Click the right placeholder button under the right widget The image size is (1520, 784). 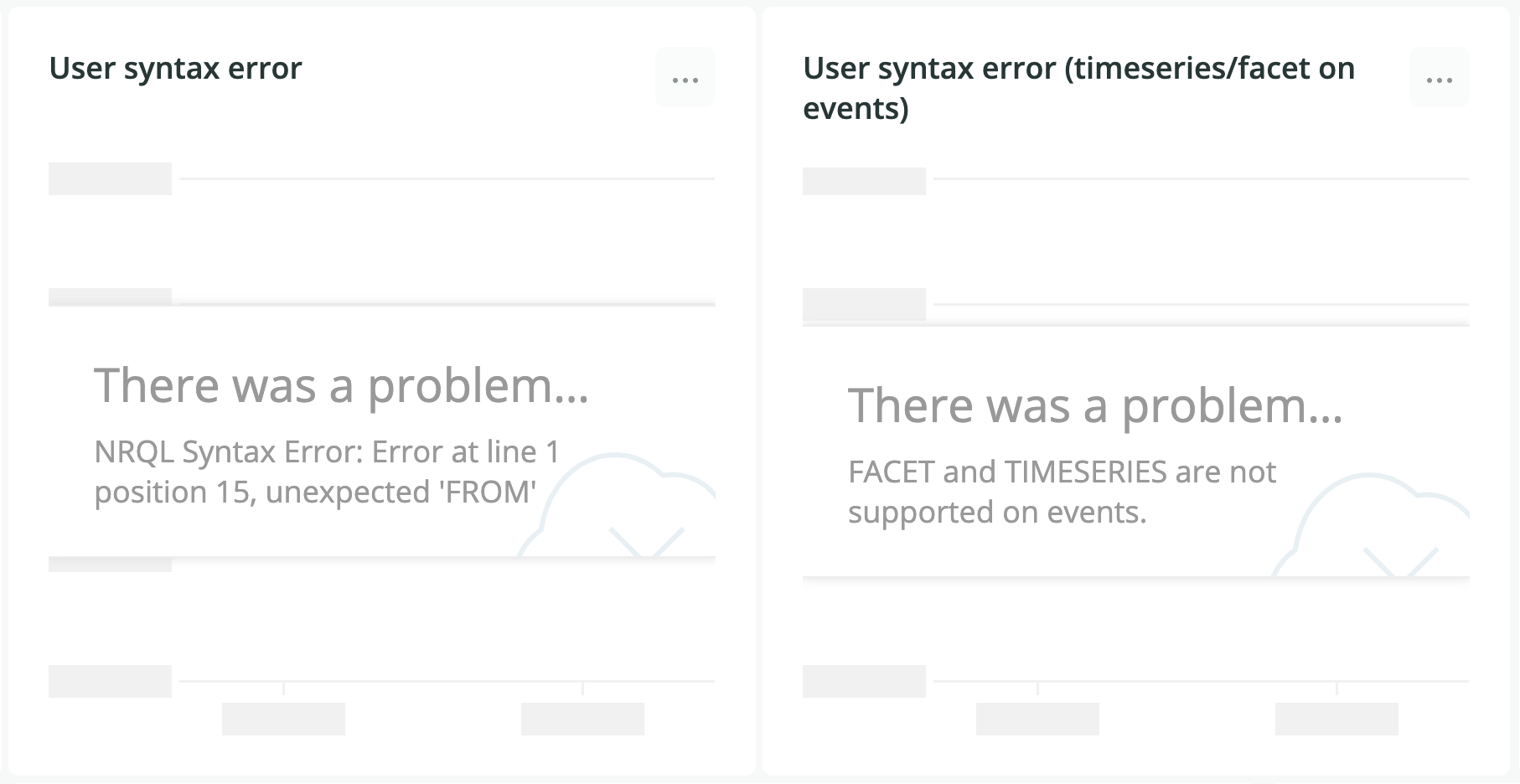click(1337, 719)
